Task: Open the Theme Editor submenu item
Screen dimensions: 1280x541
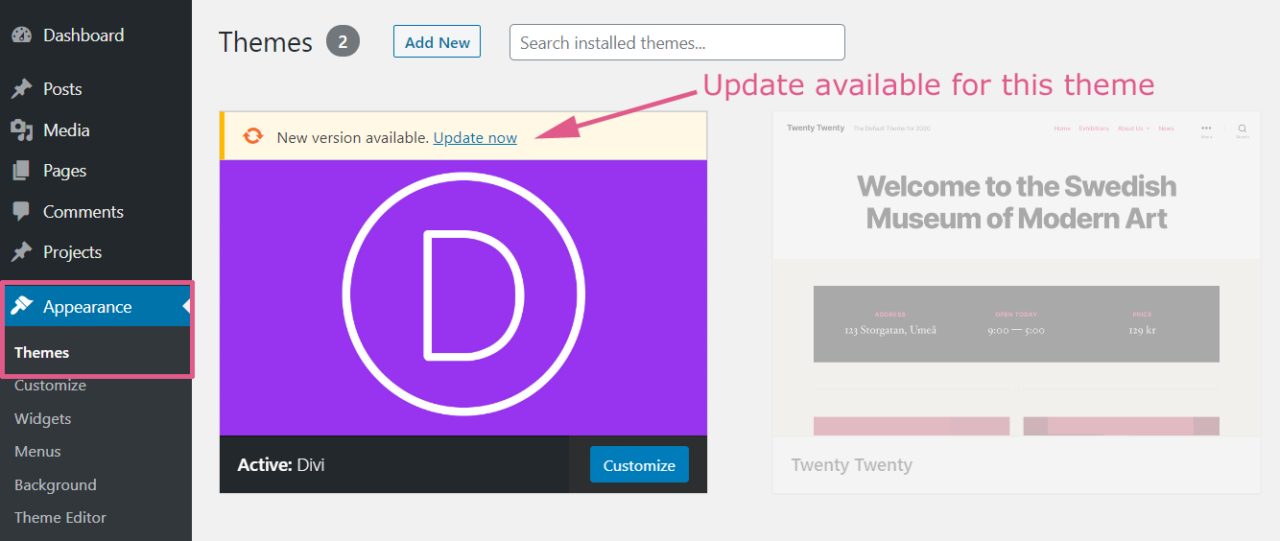Action: [x=60, y=517]
